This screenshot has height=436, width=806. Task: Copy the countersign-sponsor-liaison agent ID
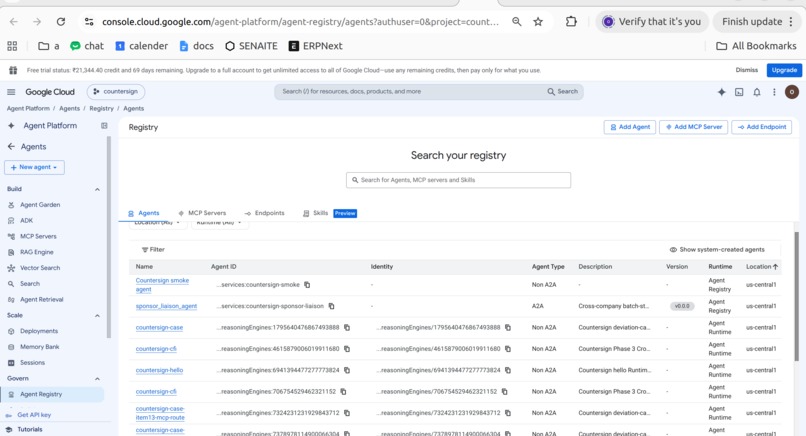[331, 306]
